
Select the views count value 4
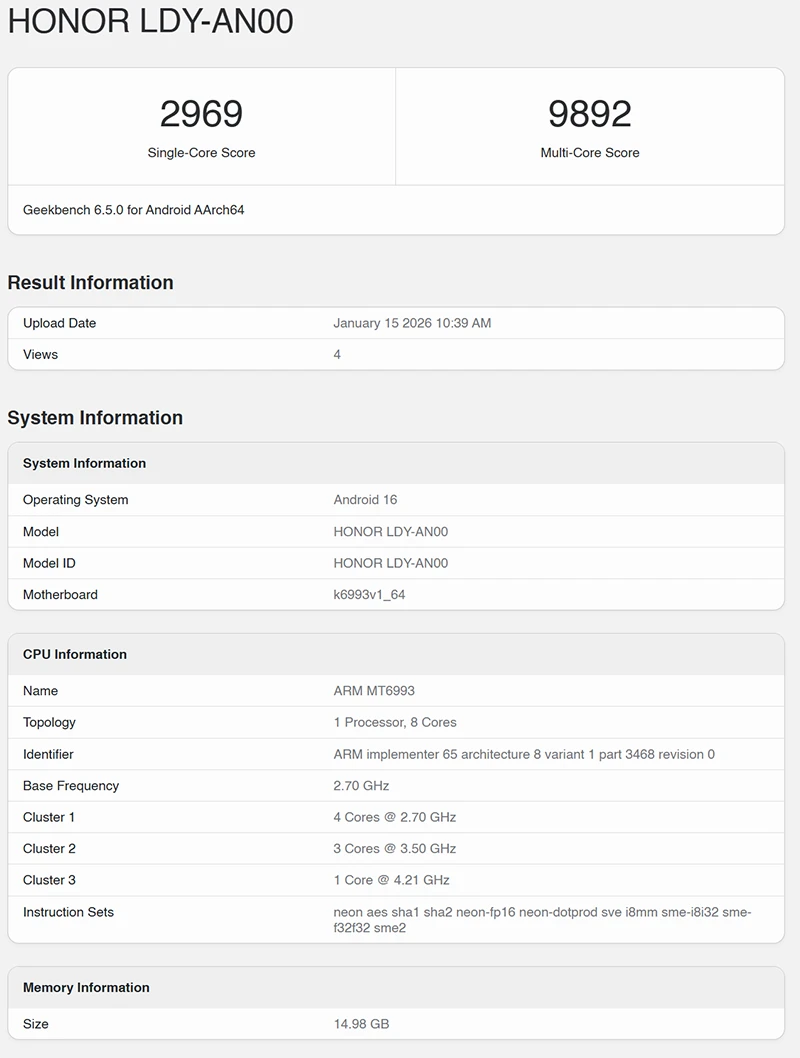pyautogui.click(x=337, y=354)
